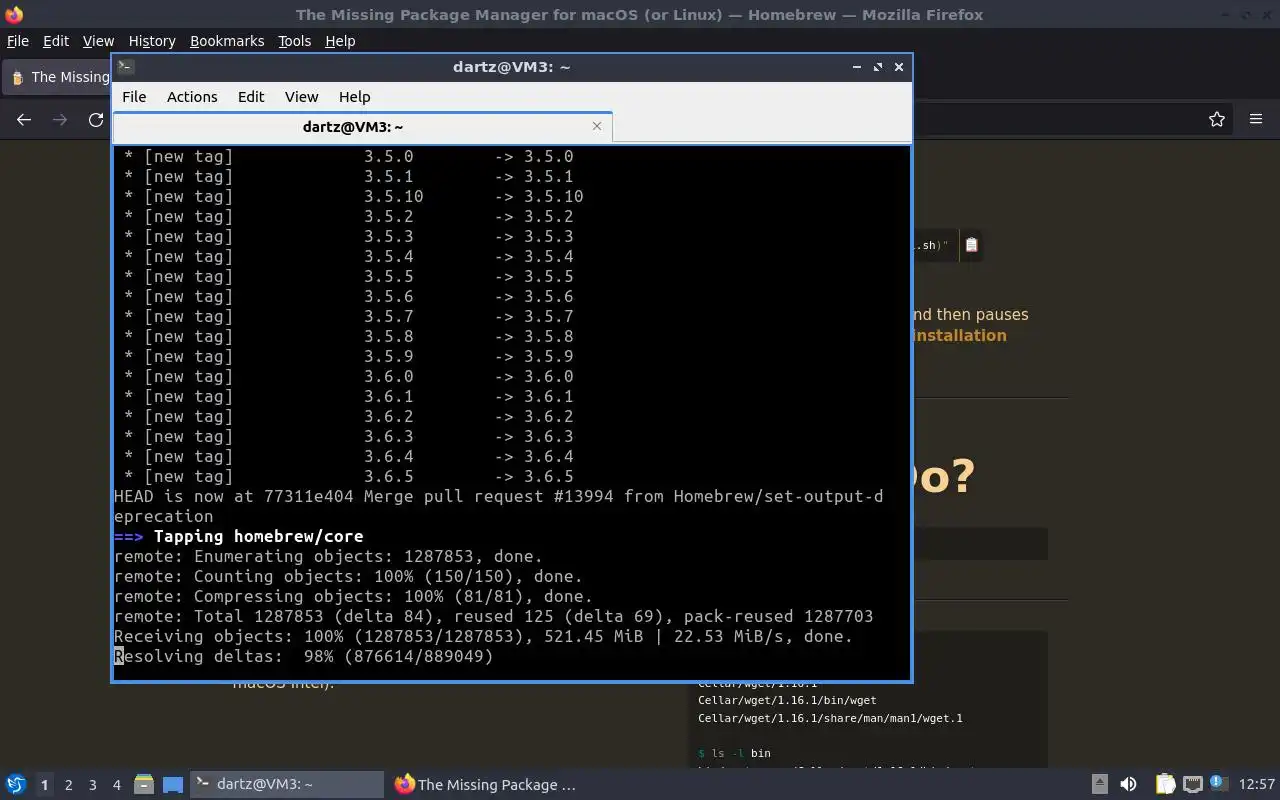Click the '3.5.10 -> 3.5.10' tag line
This screenshot has height=800, width=1280.
tap(353, 196)
